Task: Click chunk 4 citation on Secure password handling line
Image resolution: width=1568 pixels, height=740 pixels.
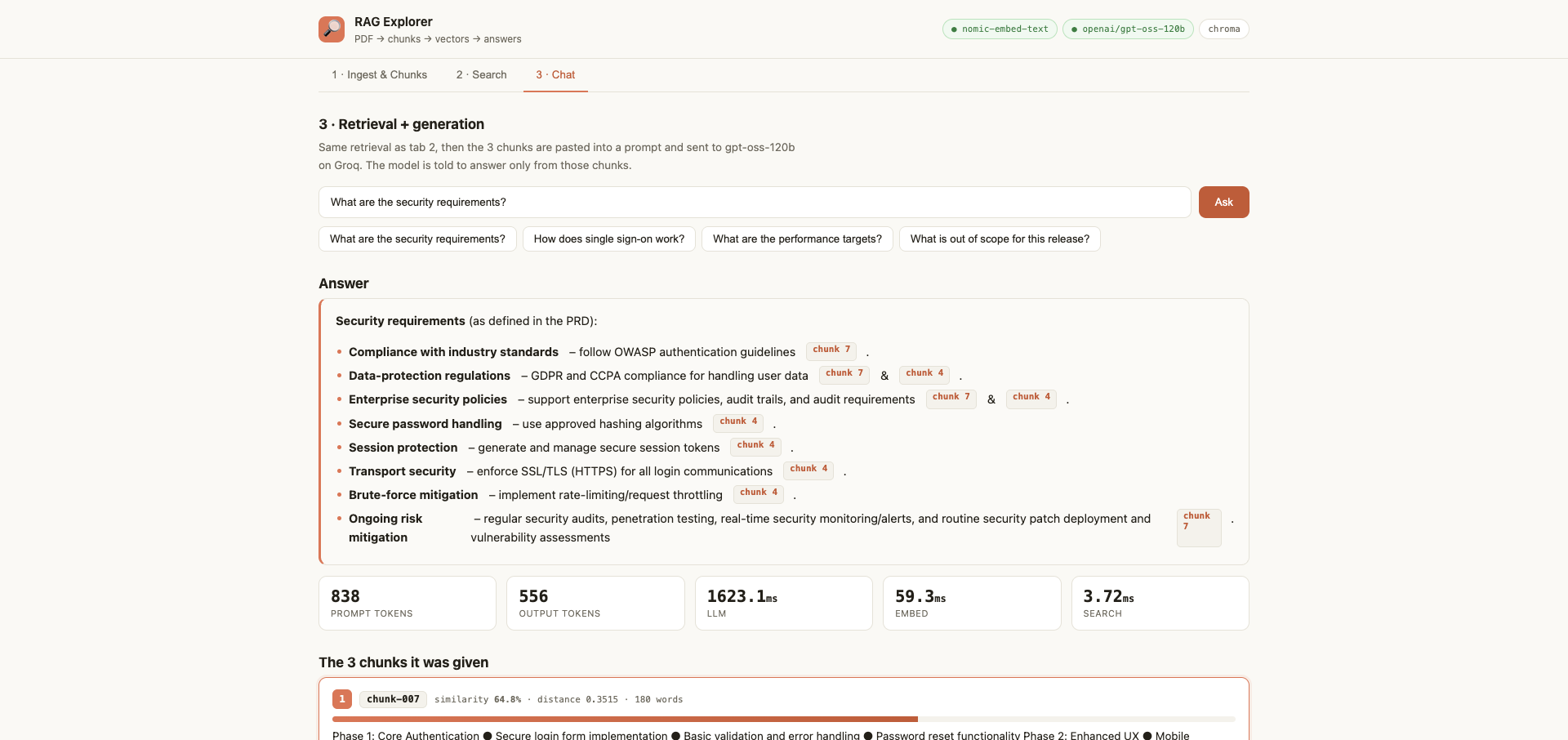Action: click(738, 422)
